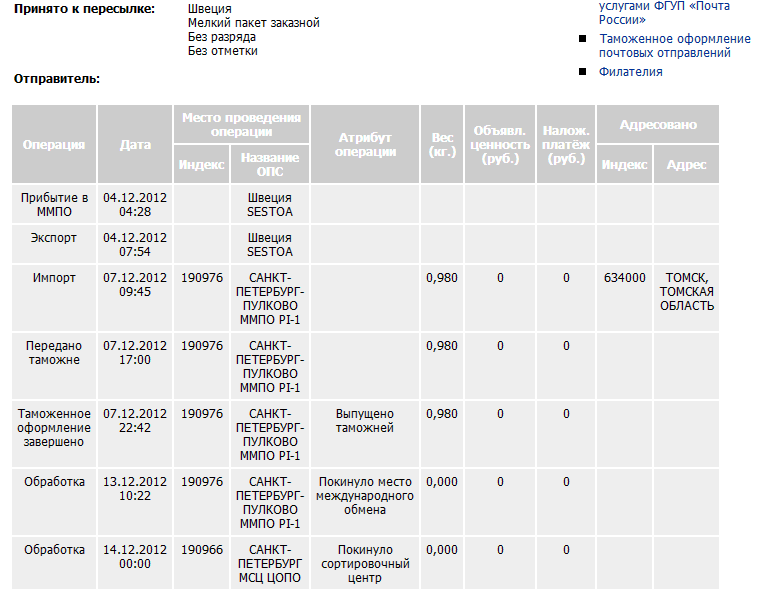Select the Передано таможне operation cell
The image size is (763, 599).
coord(55,353)
